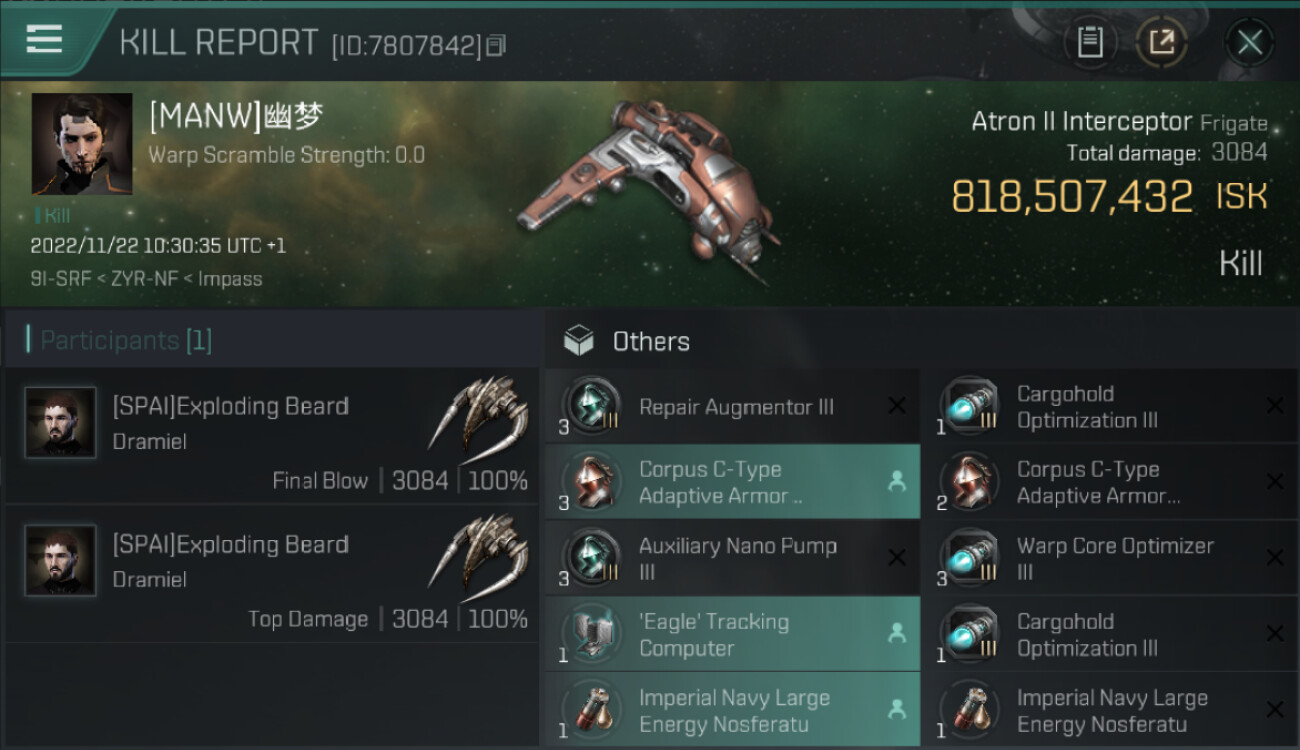Share the kill report externally
The height and width of the screenshot is (750, 1300).
pyautogui.click(x=1161, y=43)
